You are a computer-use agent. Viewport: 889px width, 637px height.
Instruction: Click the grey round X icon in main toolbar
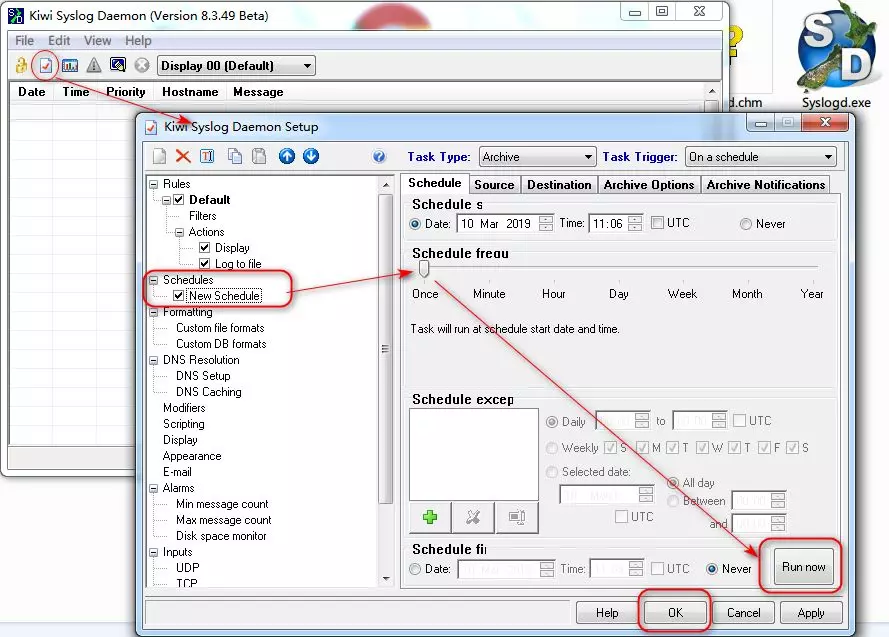click(x=142, y=66)
